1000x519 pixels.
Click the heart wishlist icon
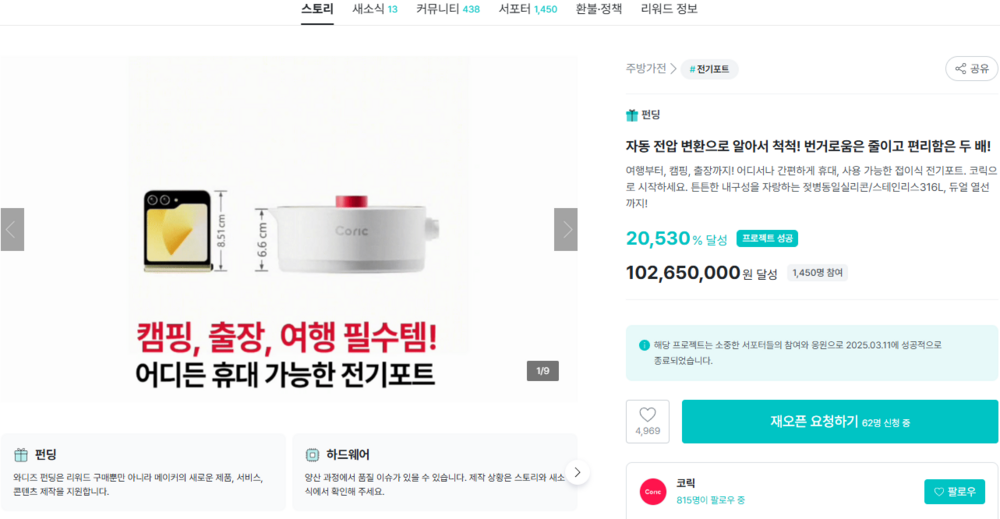(x=647, y=415)
